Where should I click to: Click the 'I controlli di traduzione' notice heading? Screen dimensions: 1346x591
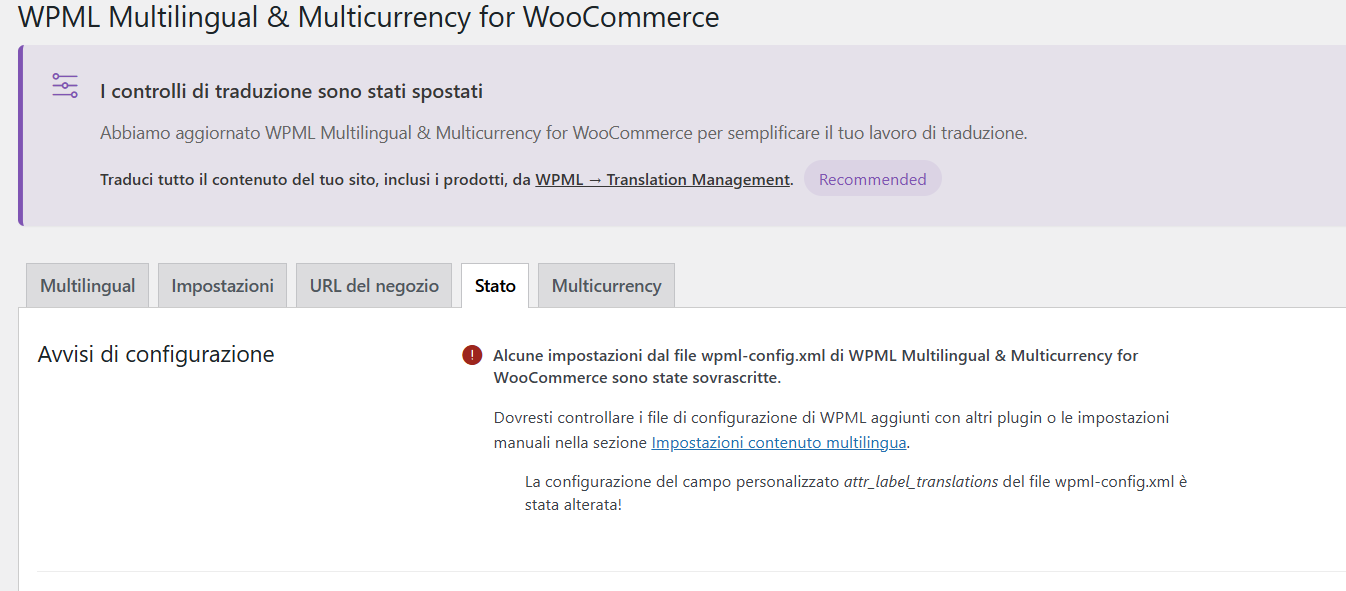click(x=291, y=91)
